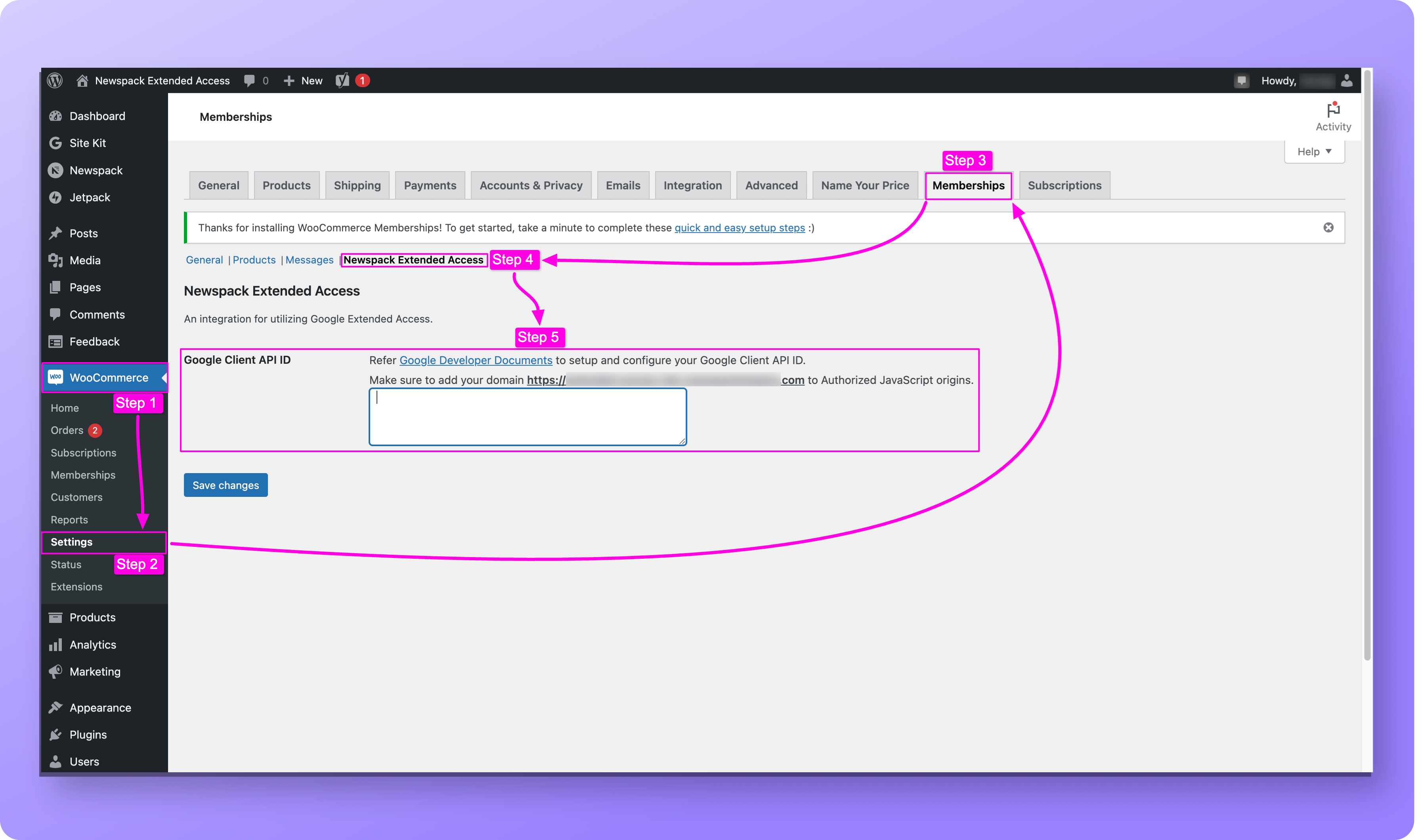The width and height of the screenshot is (1422, 840).
Task: Open the Google Developer Documents link
Action: click(x=476, y=360)
